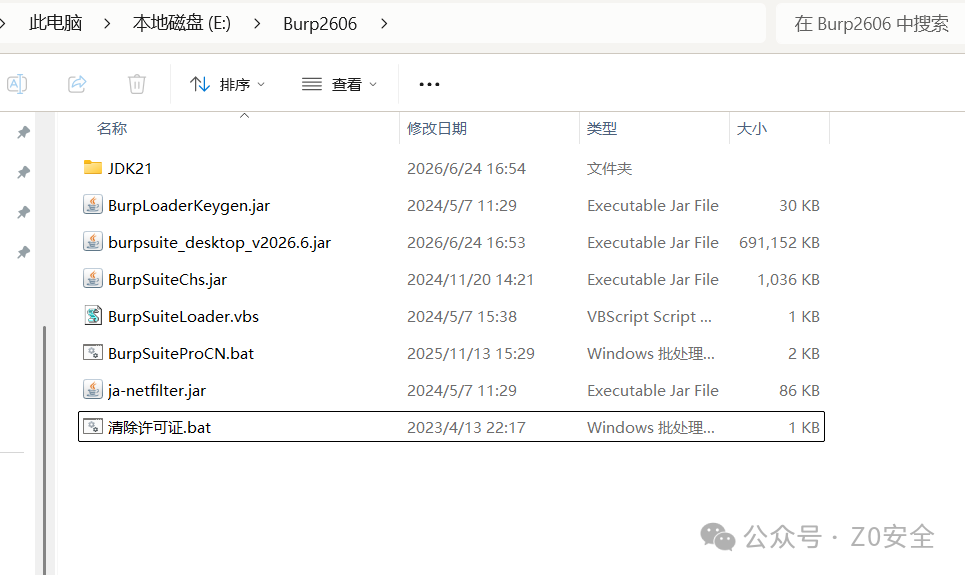Click the 691,152 KB size cell
The image size is (965, 575).
[x=779, y=243]
